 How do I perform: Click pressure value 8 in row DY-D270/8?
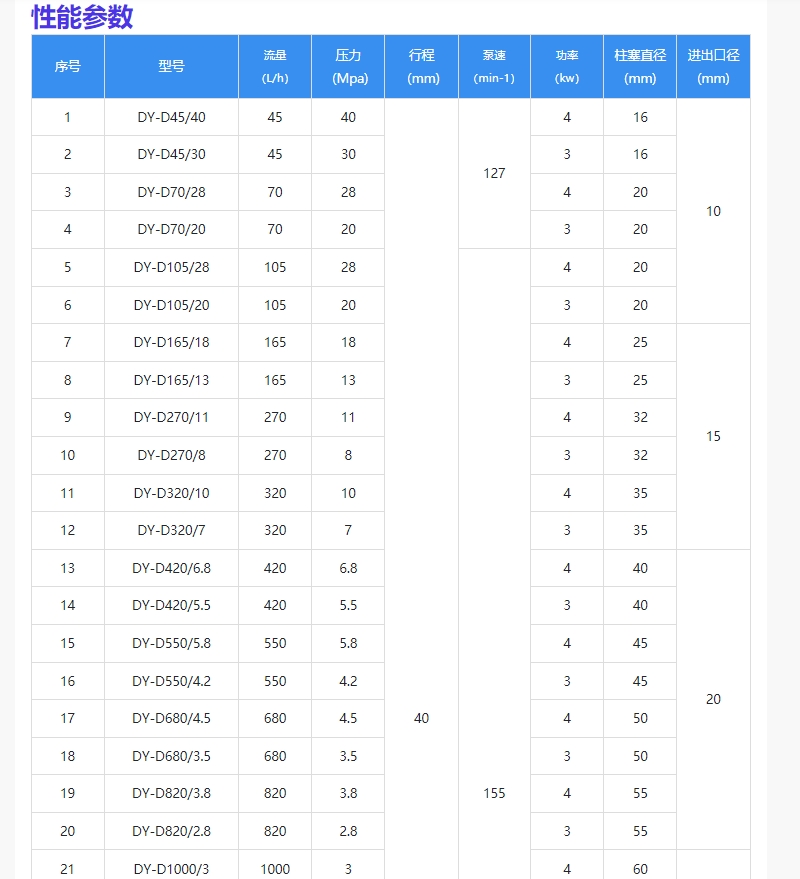[348, 455]
